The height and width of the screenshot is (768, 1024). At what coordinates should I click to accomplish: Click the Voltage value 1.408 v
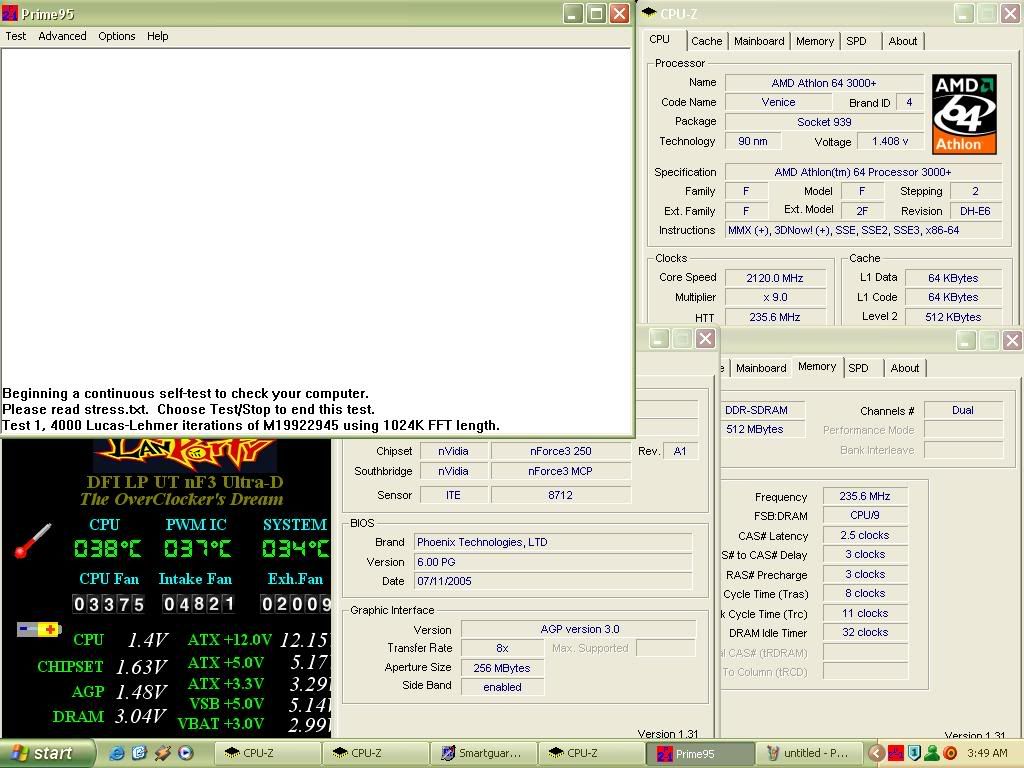889,141
